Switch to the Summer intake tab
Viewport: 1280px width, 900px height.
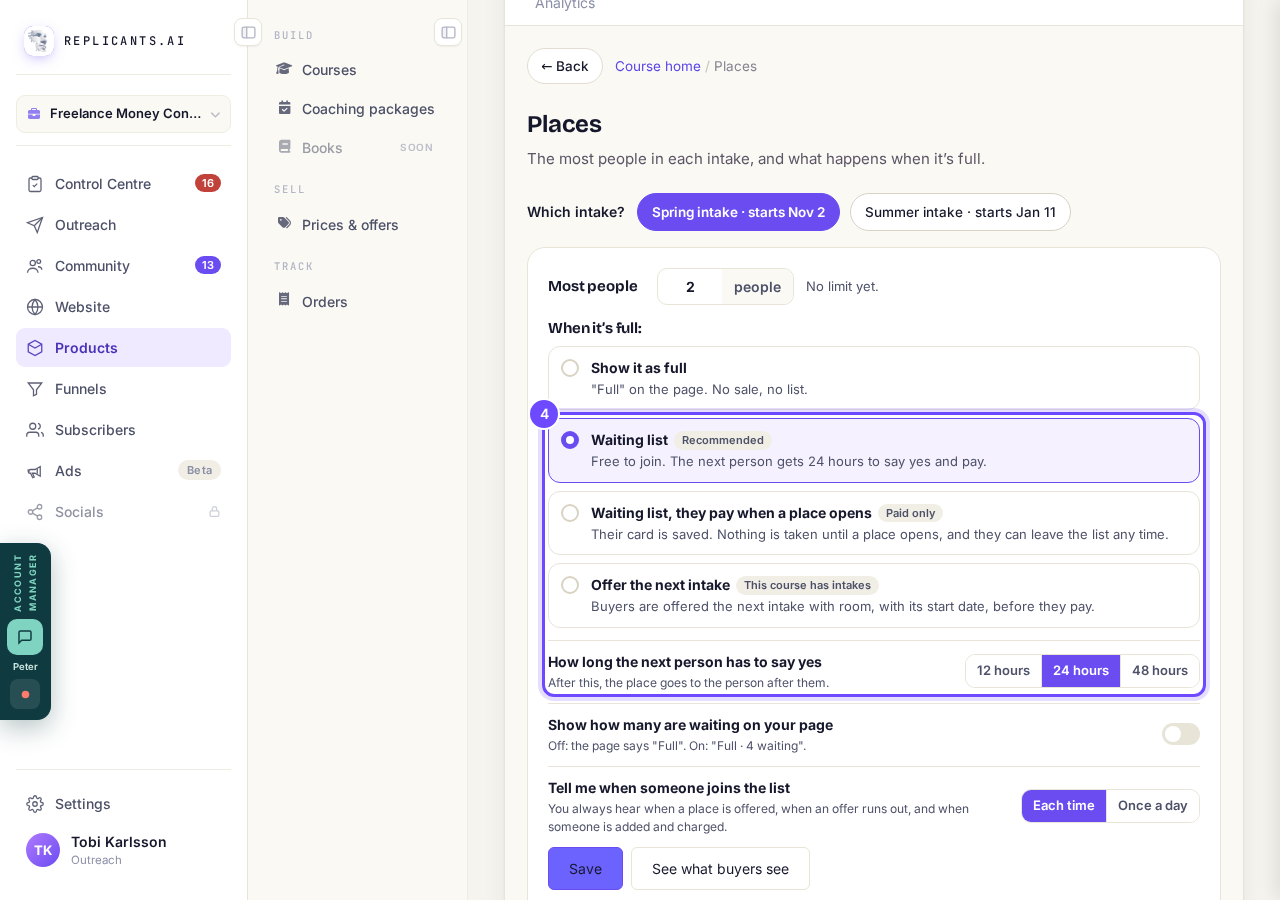tap(960, 212)
